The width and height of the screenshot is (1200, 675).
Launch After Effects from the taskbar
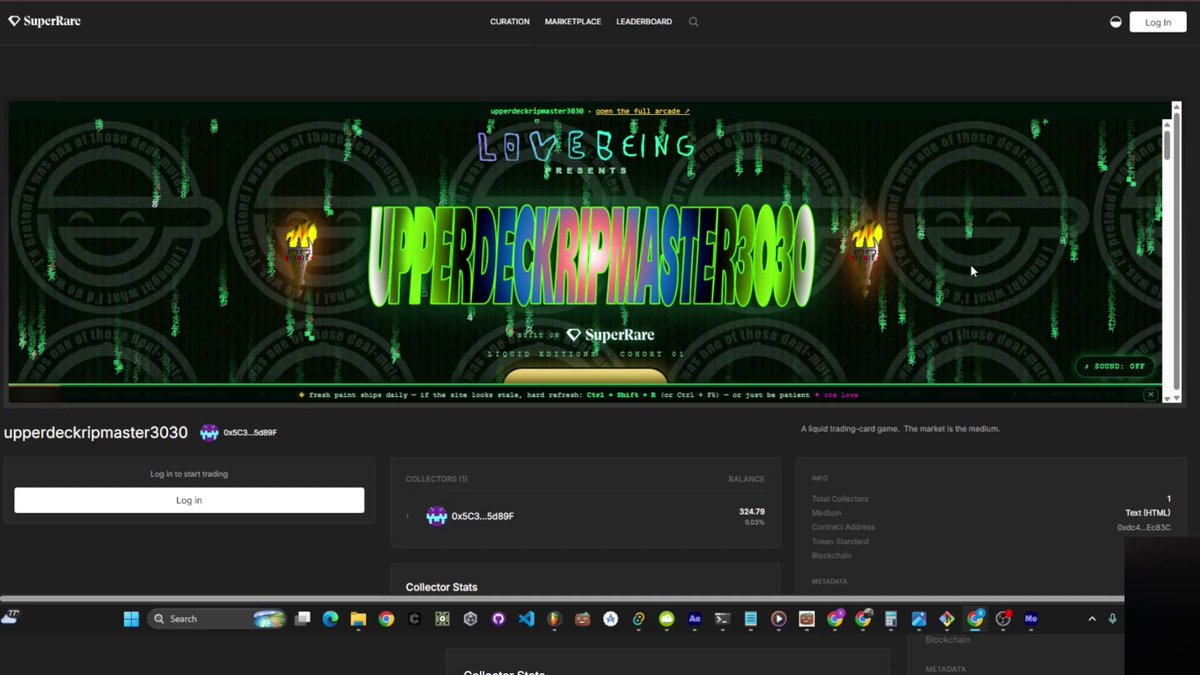[x=695, y=619]
